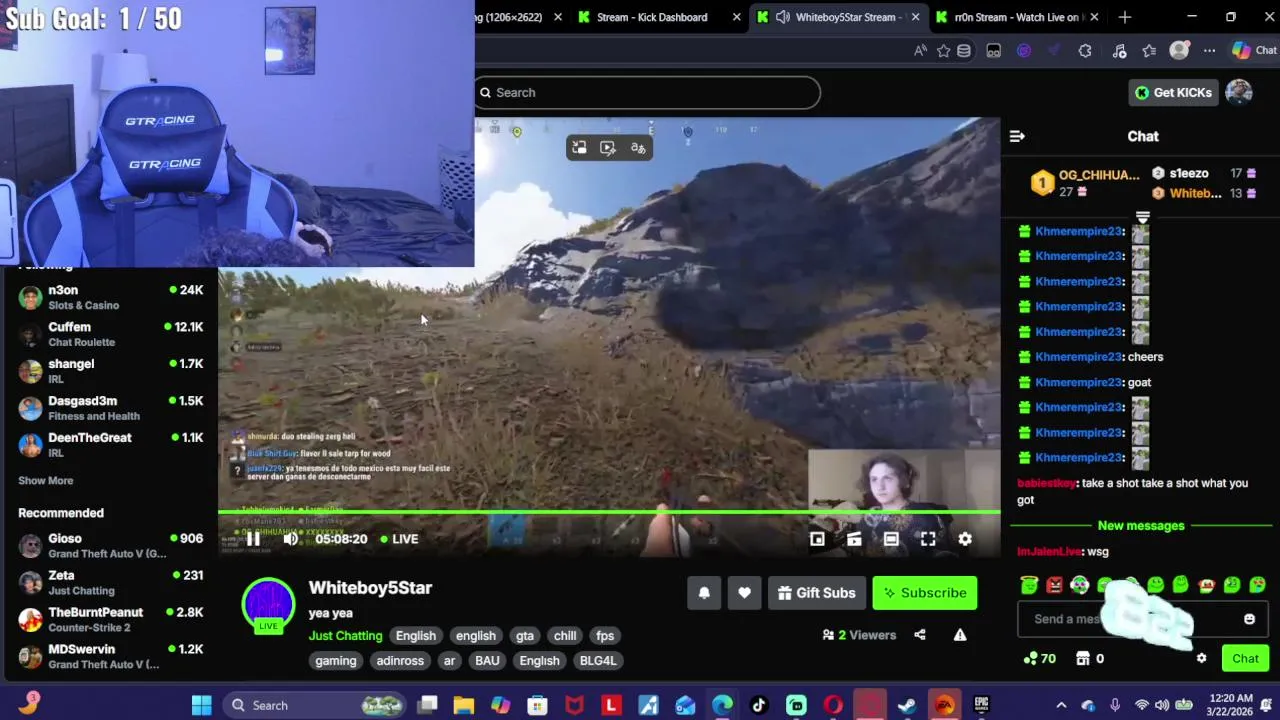Select the BLG4L tag
Viewport: 1280px width, 720px height.
tap(598, 661)
